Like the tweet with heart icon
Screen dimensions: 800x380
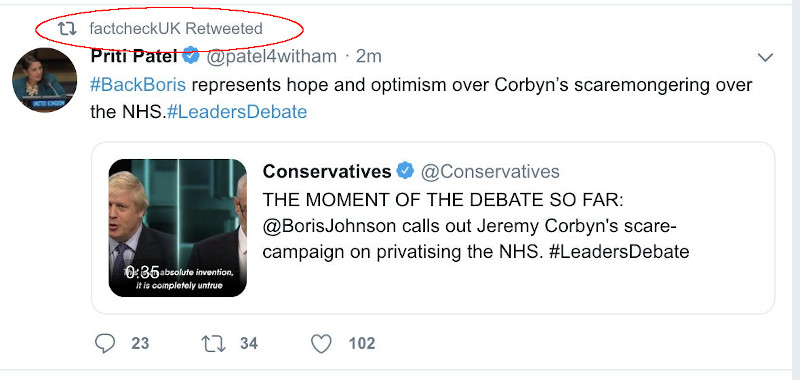321,344
